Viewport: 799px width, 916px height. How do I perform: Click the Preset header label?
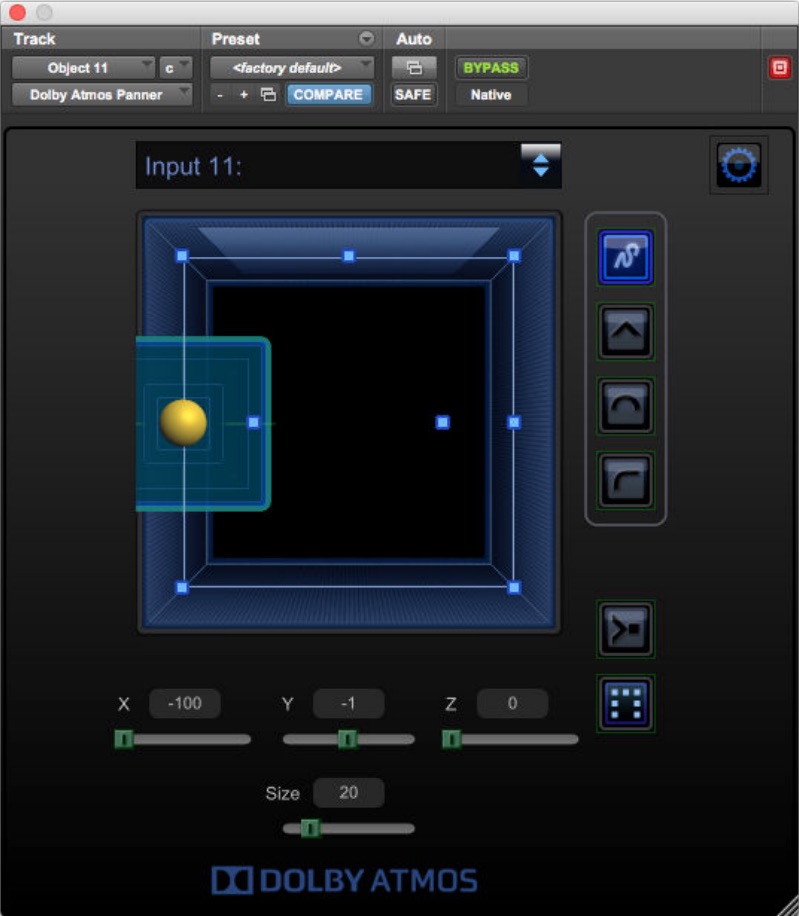[x=235, y=39]
